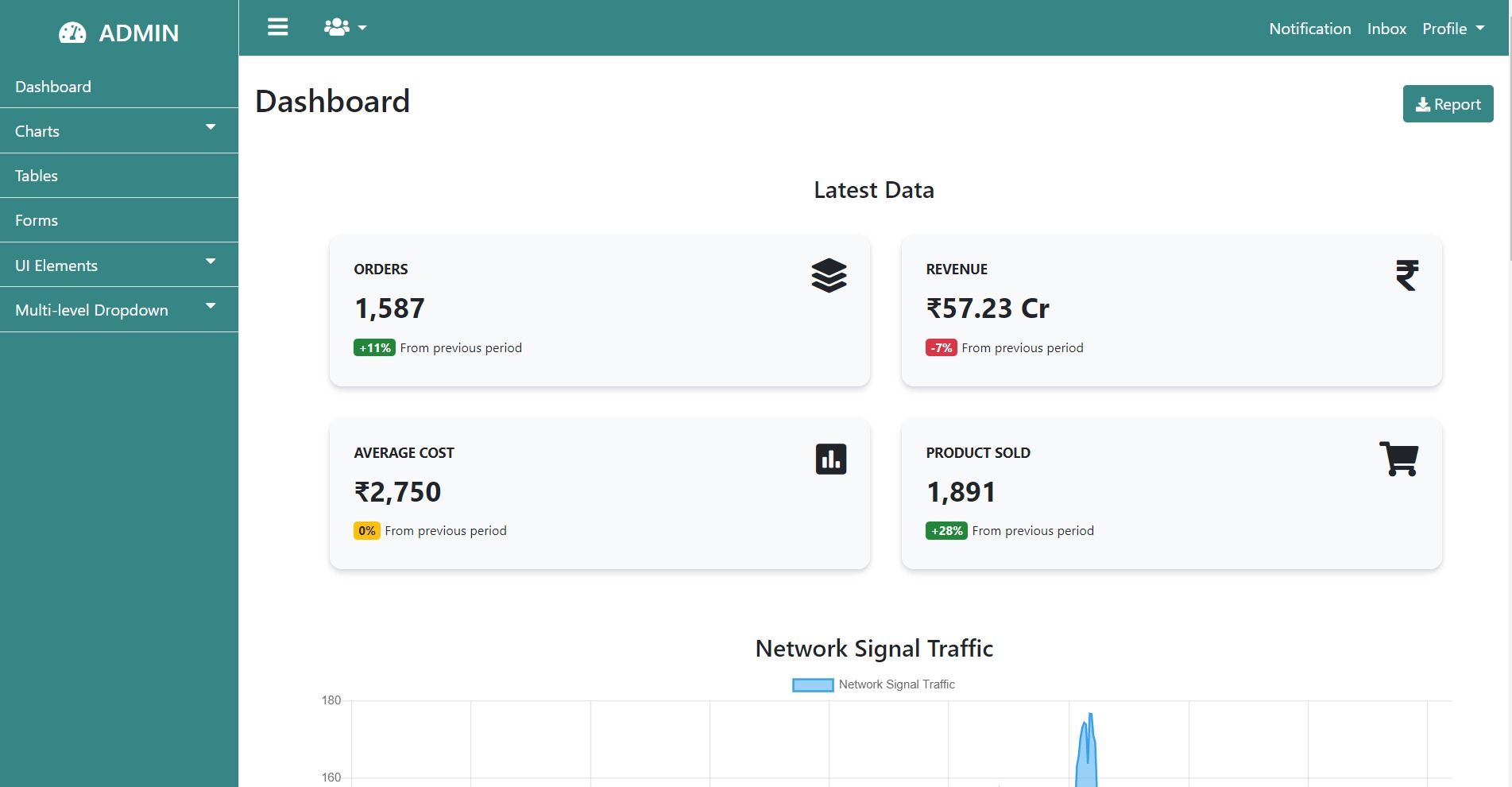Click the Average Cost bar chart icon
1512x787 pixels.
click(x=830, y=459)
